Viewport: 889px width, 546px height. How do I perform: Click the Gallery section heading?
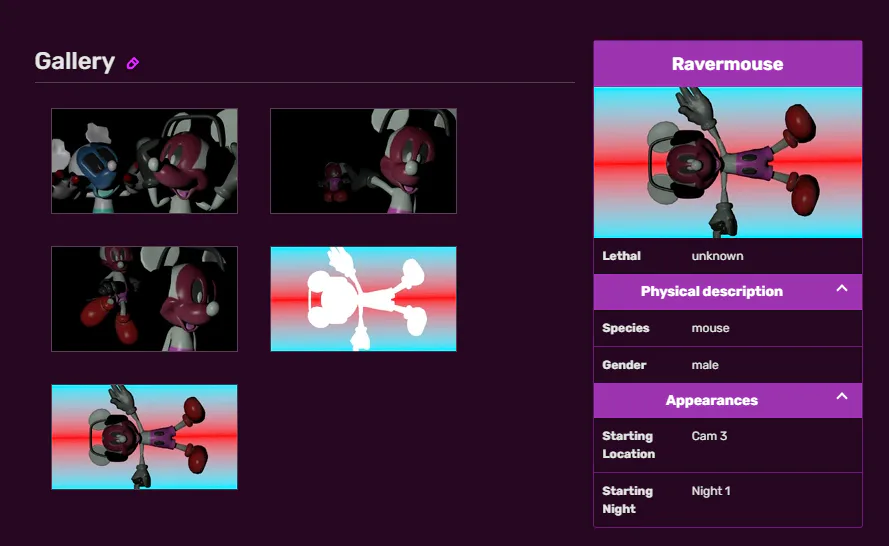click(75, 61)
